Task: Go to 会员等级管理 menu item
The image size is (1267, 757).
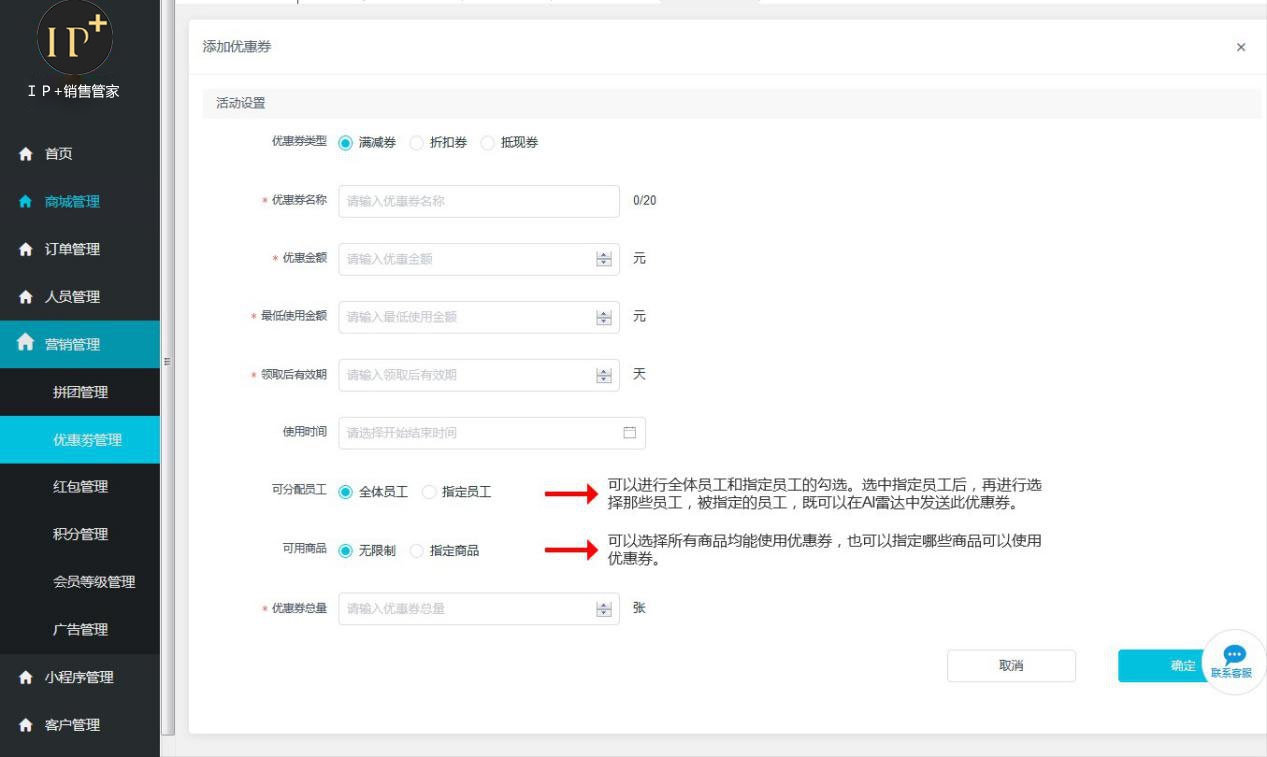Action: click(94, 582)
